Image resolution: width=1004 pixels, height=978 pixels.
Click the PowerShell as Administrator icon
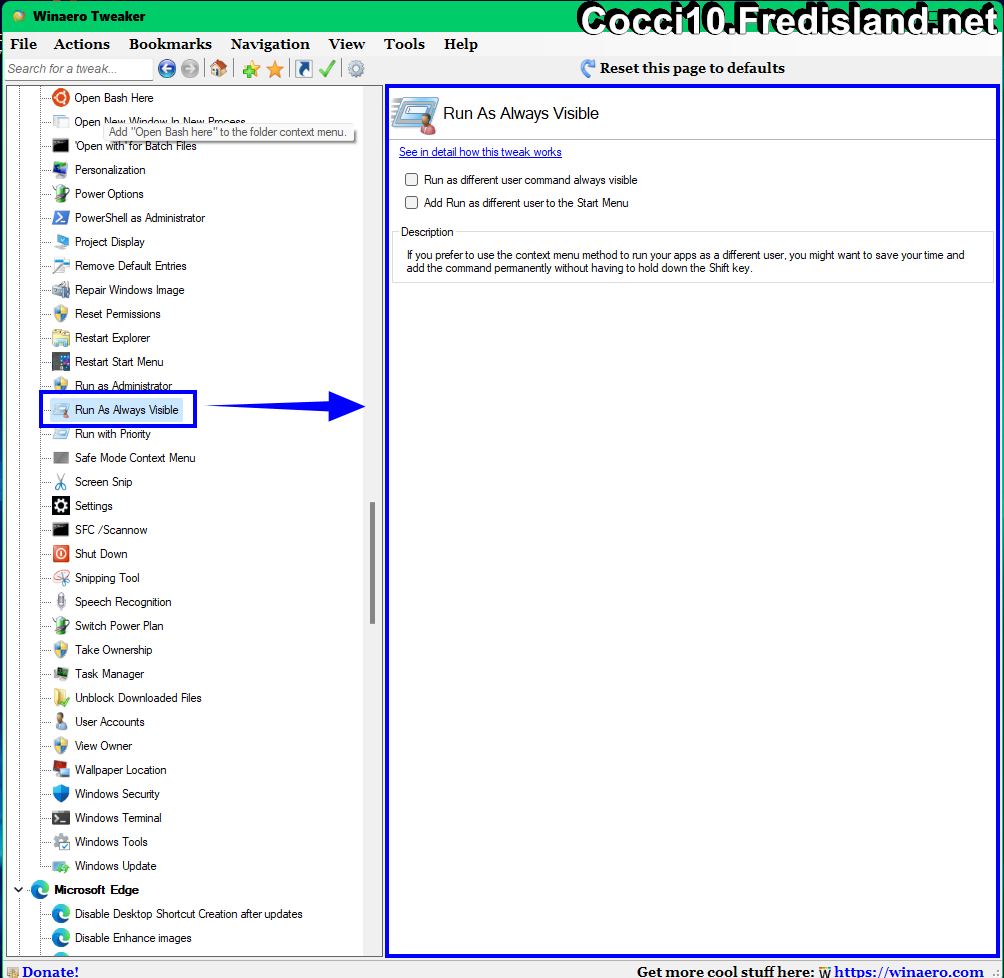(61, 218)
